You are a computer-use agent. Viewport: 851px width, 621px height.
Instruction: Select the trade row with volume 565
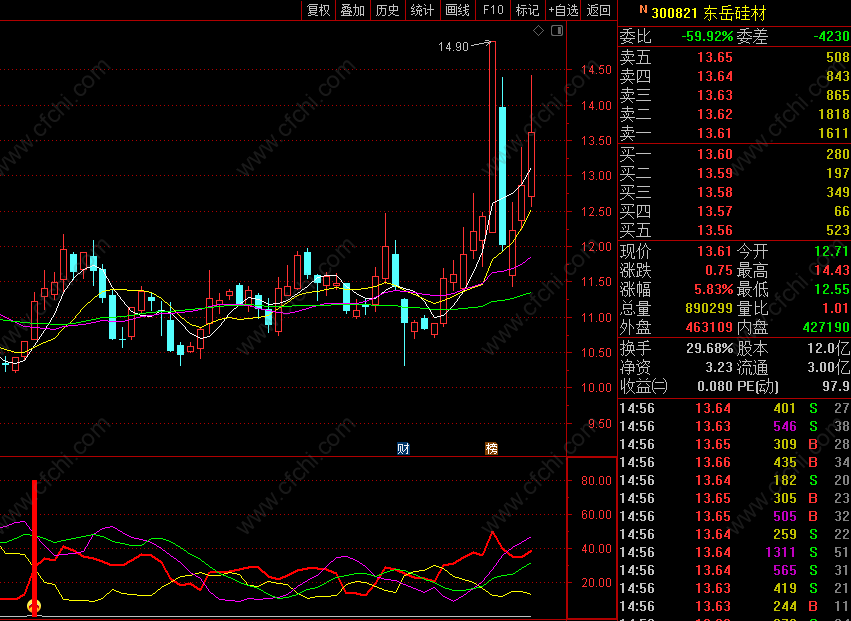click(x=735, y=570)
